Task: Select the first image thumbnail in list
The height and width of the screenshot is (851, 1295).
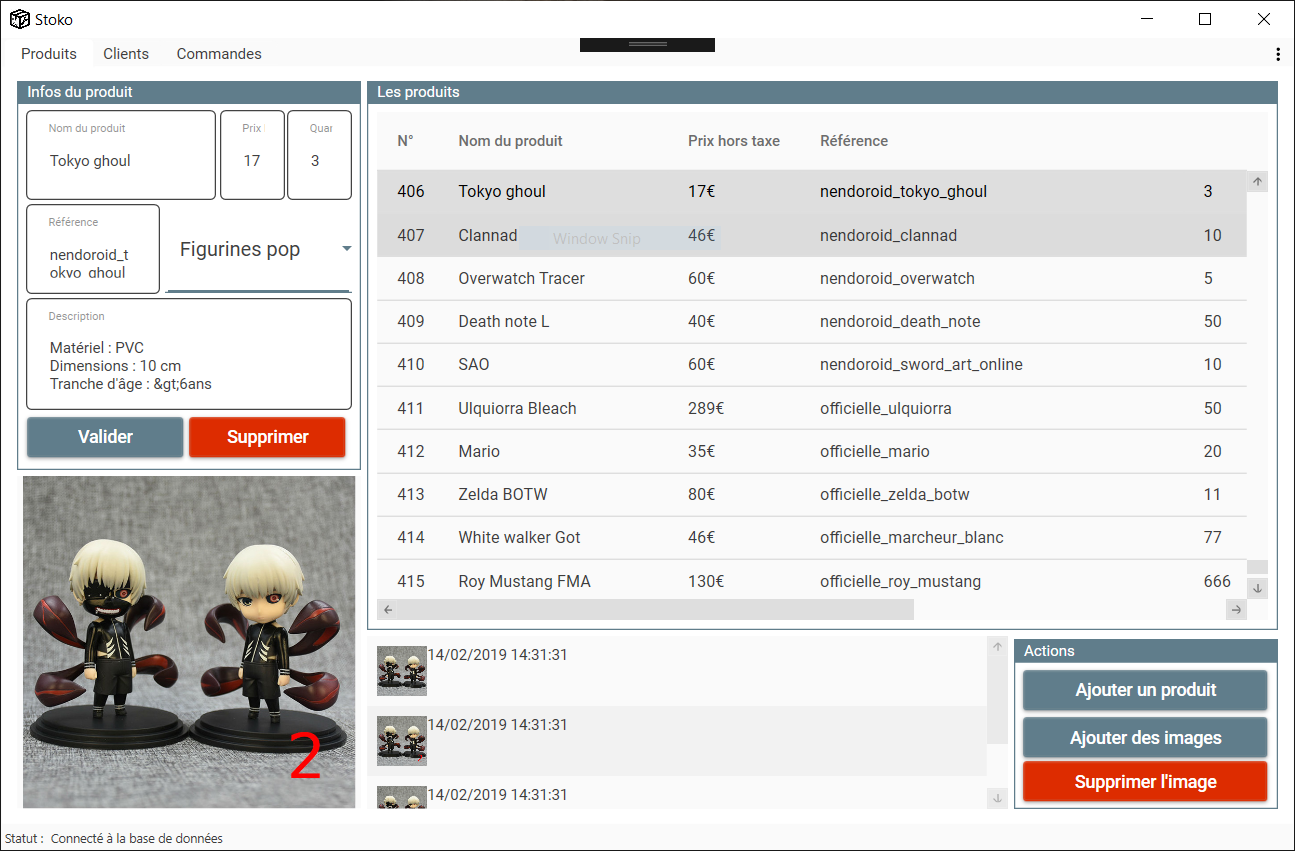Action: [402, 671]
